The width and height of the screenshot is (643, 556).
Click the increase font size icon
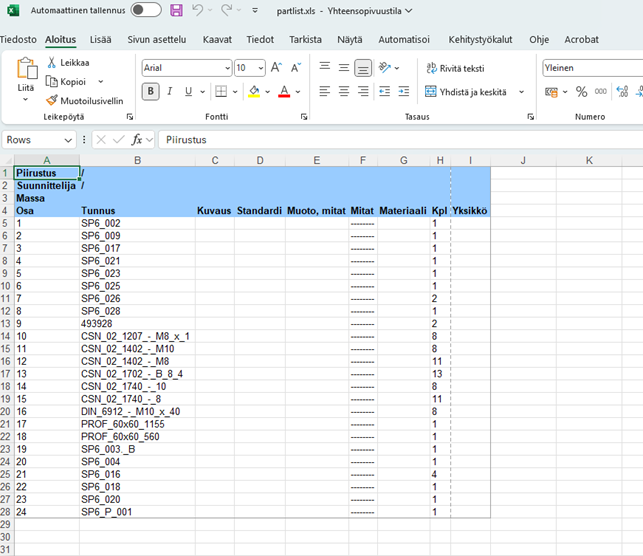tap(278, 68)
